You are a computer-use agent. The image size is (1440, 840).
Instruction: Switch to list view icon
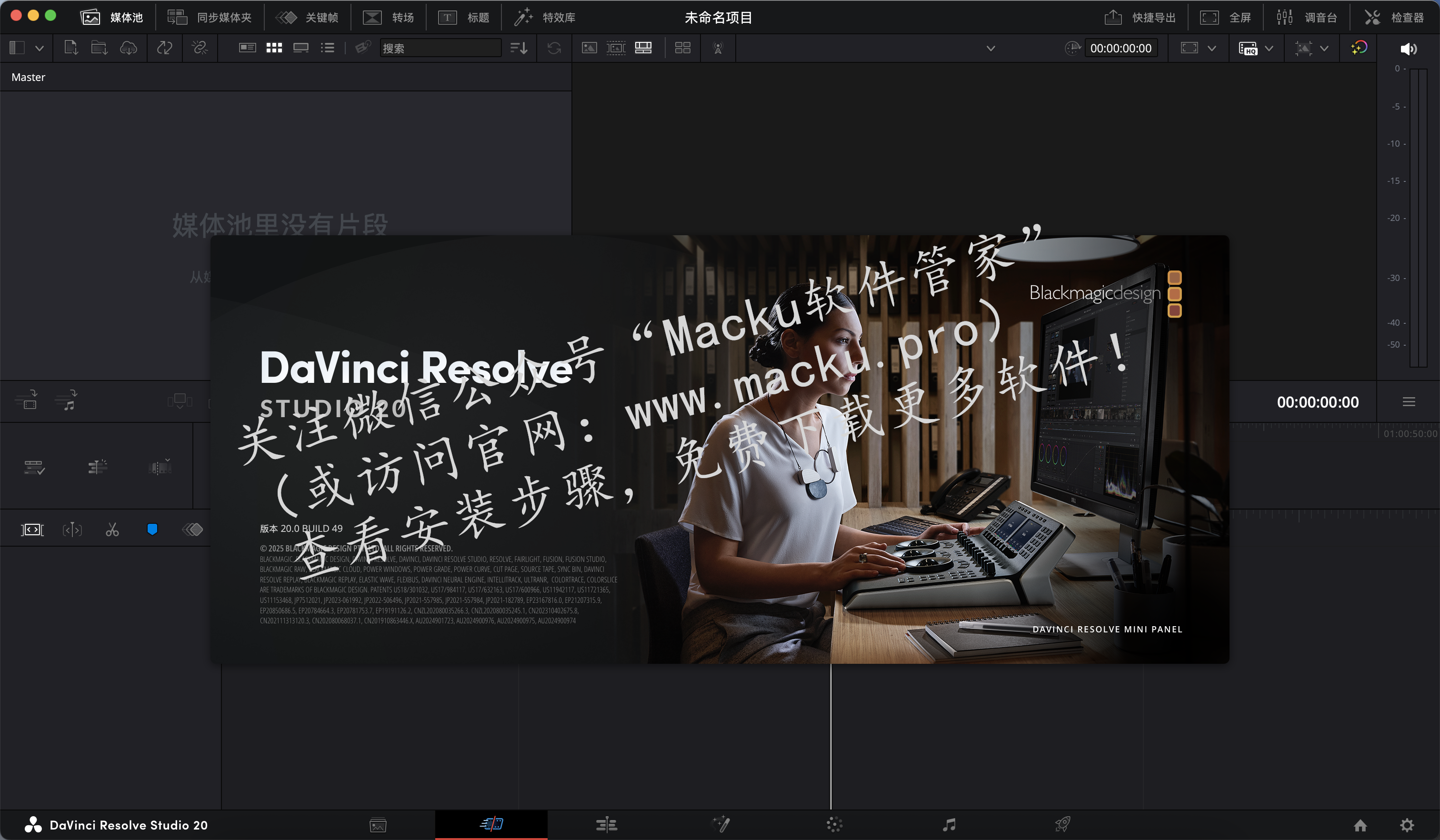328,48
